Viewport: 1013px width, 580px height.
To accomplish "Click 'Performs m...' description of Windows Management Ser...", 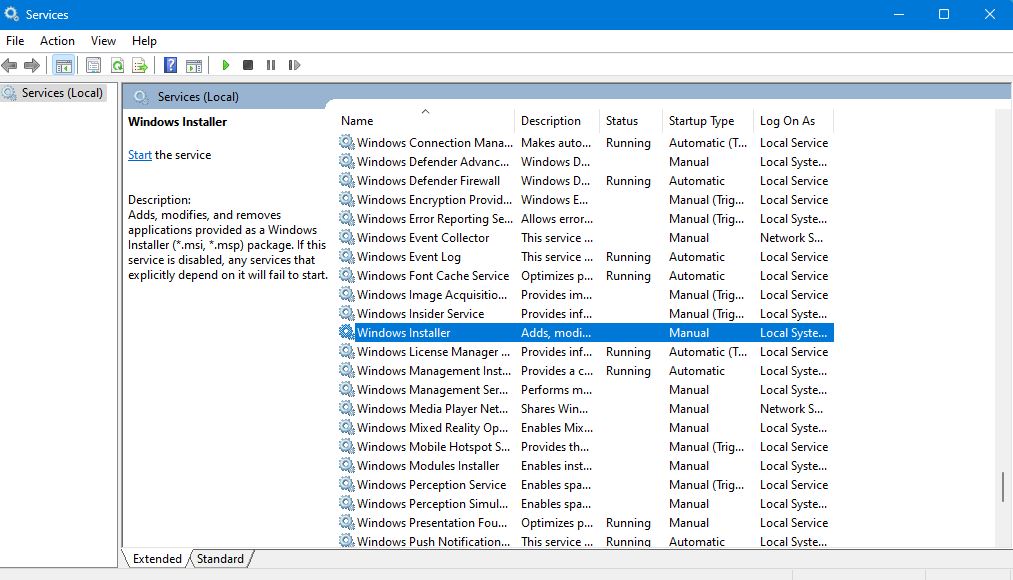I will point(556,390).
